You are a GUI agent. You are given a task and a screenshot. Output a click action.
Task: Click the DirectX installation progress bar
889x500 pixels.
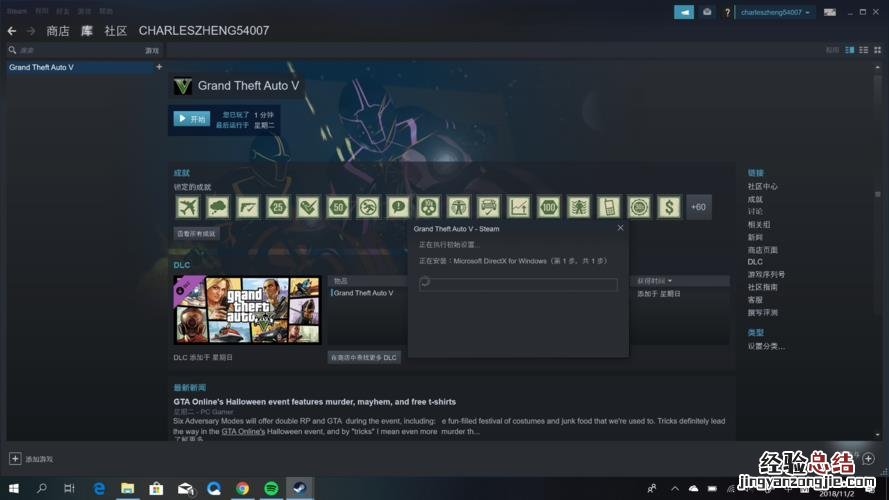pos(518,284)
